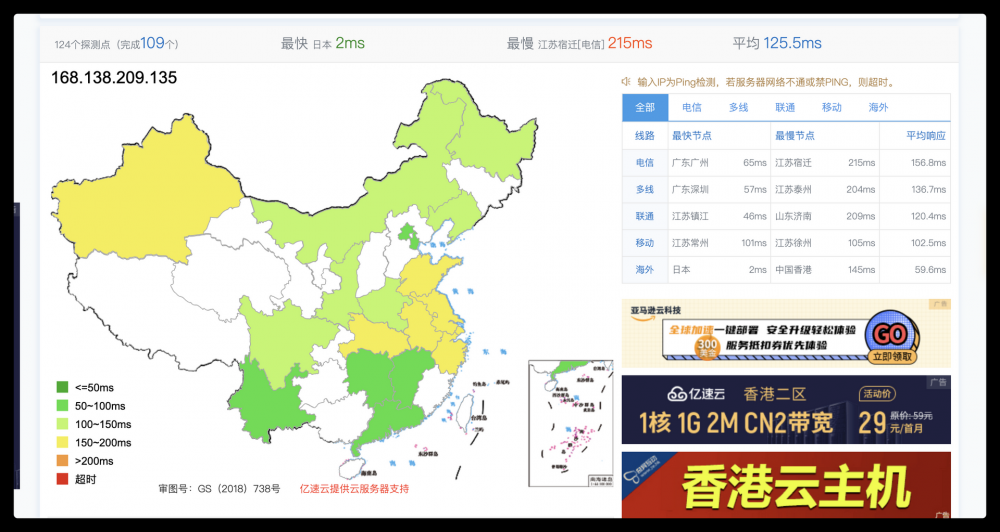This screenshot has height=532, width=1000.
Task: Click the 156.8ms average response value
Action: [928, 163]
